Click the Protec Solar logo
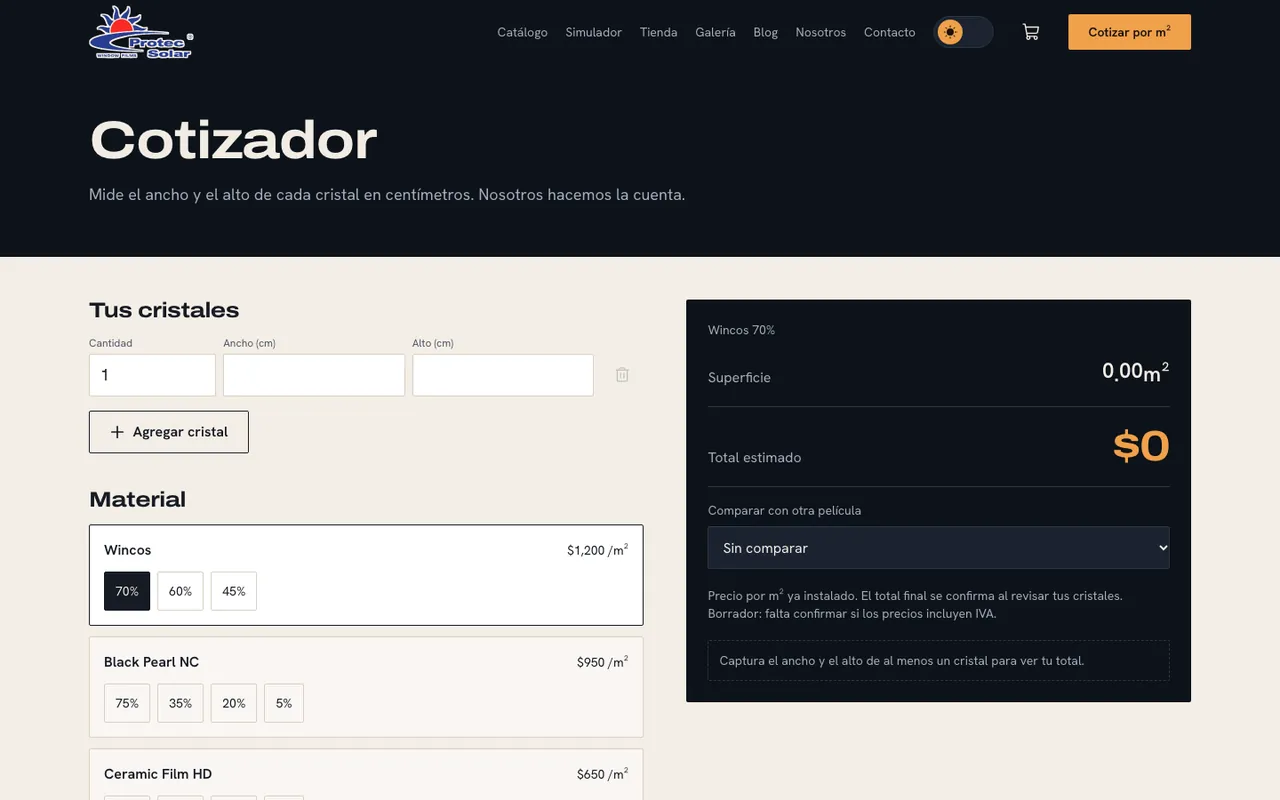 coord(141,32)
